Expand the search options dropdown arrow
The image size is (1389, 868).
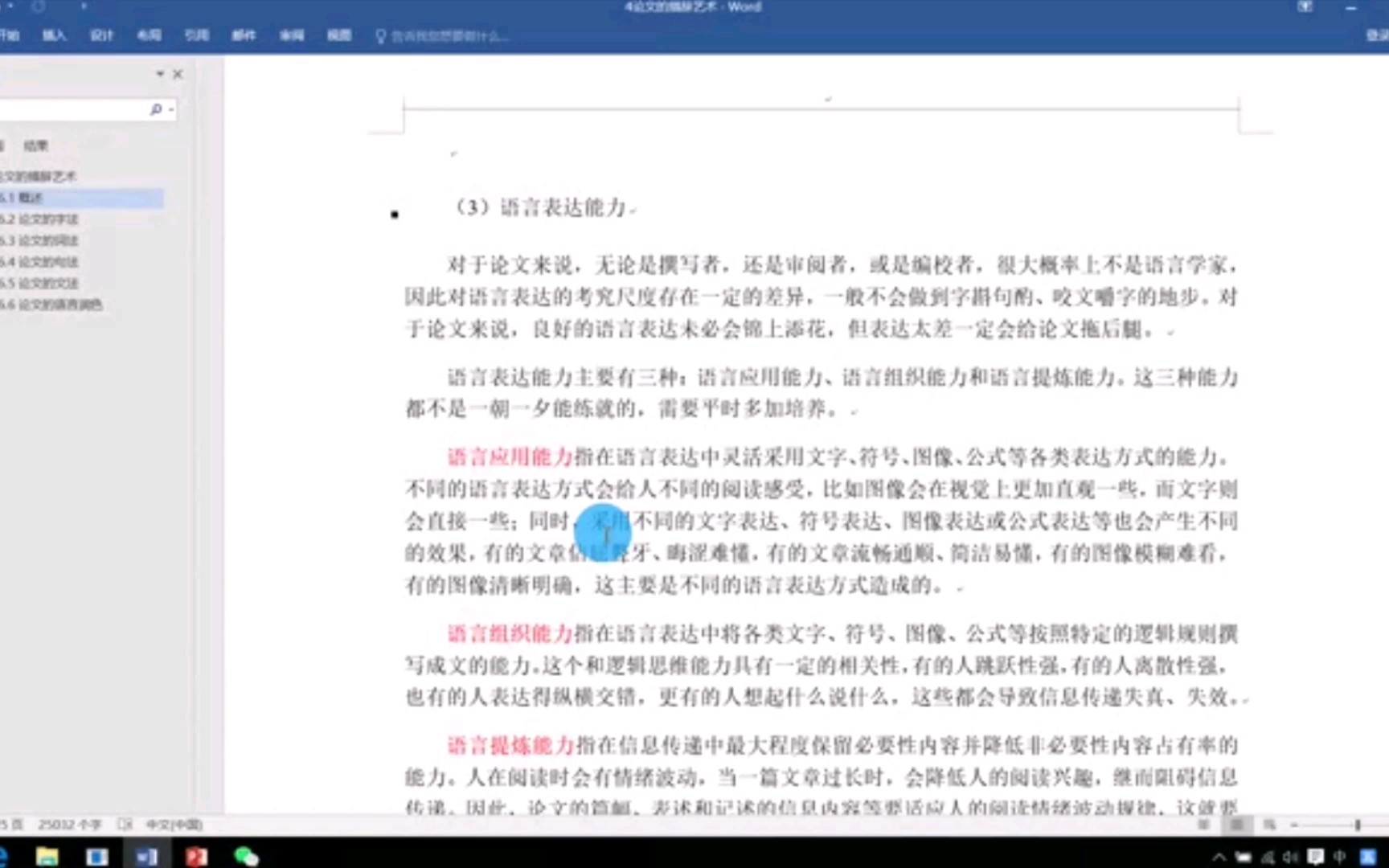(x=171, y=109)
